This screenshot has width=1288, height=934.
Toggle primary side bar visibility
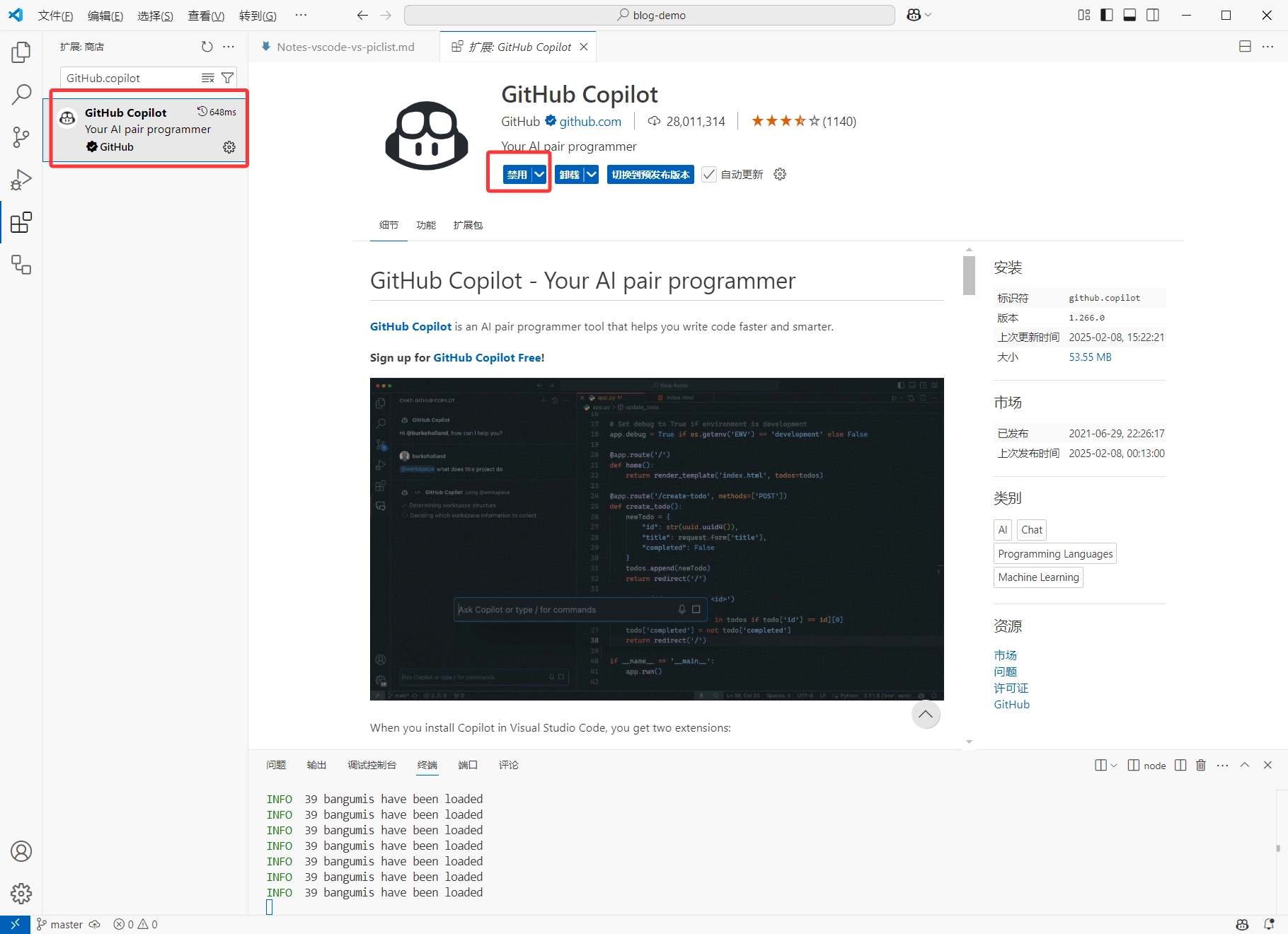click(1107, 15)
